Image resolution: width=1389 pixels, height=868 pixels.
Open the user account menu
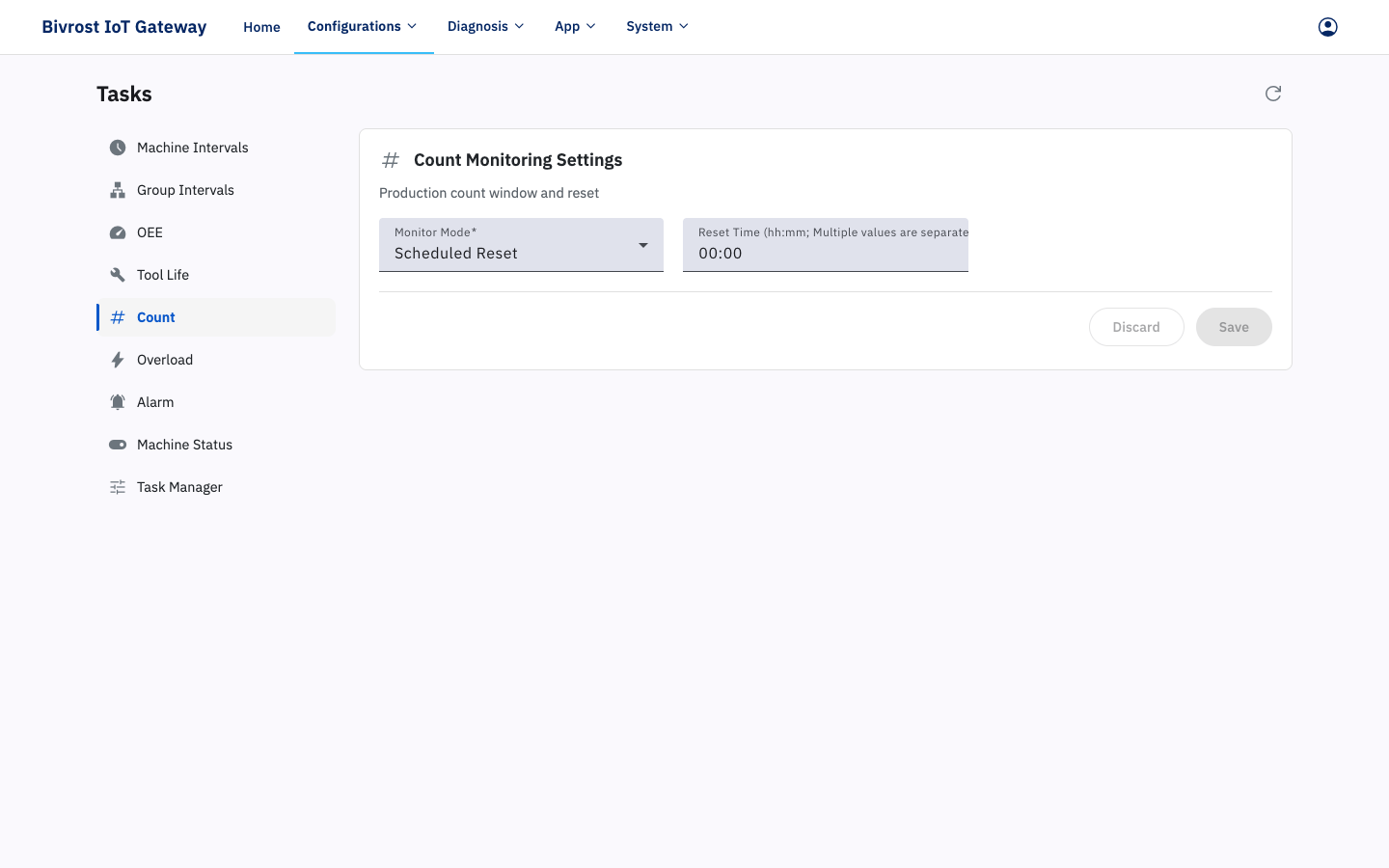coord(1328,27)
